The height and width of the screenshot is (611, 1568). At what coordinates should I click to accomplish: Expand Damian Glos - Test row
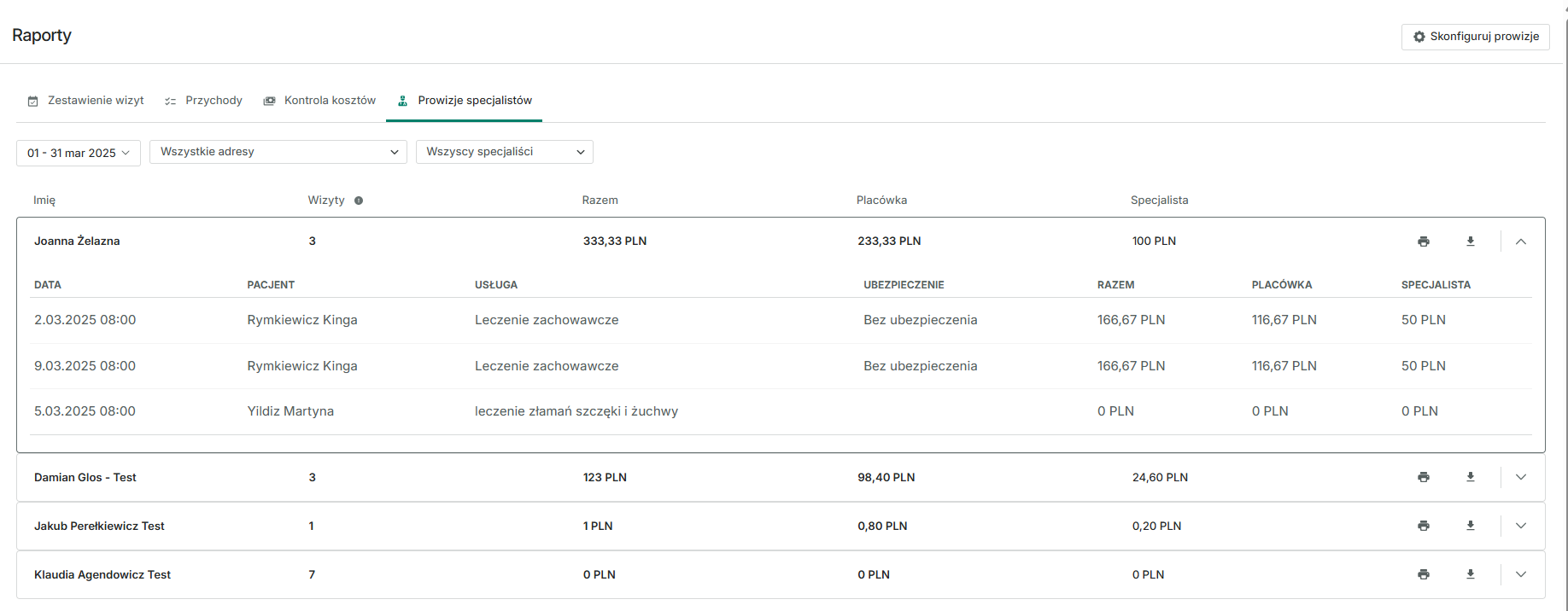pyautogui.click(x=1520, y=477)
